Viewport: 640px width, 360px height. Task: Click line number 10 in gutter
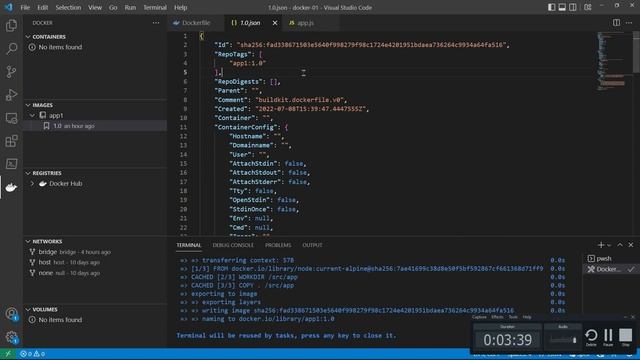[x=183, y=118]
